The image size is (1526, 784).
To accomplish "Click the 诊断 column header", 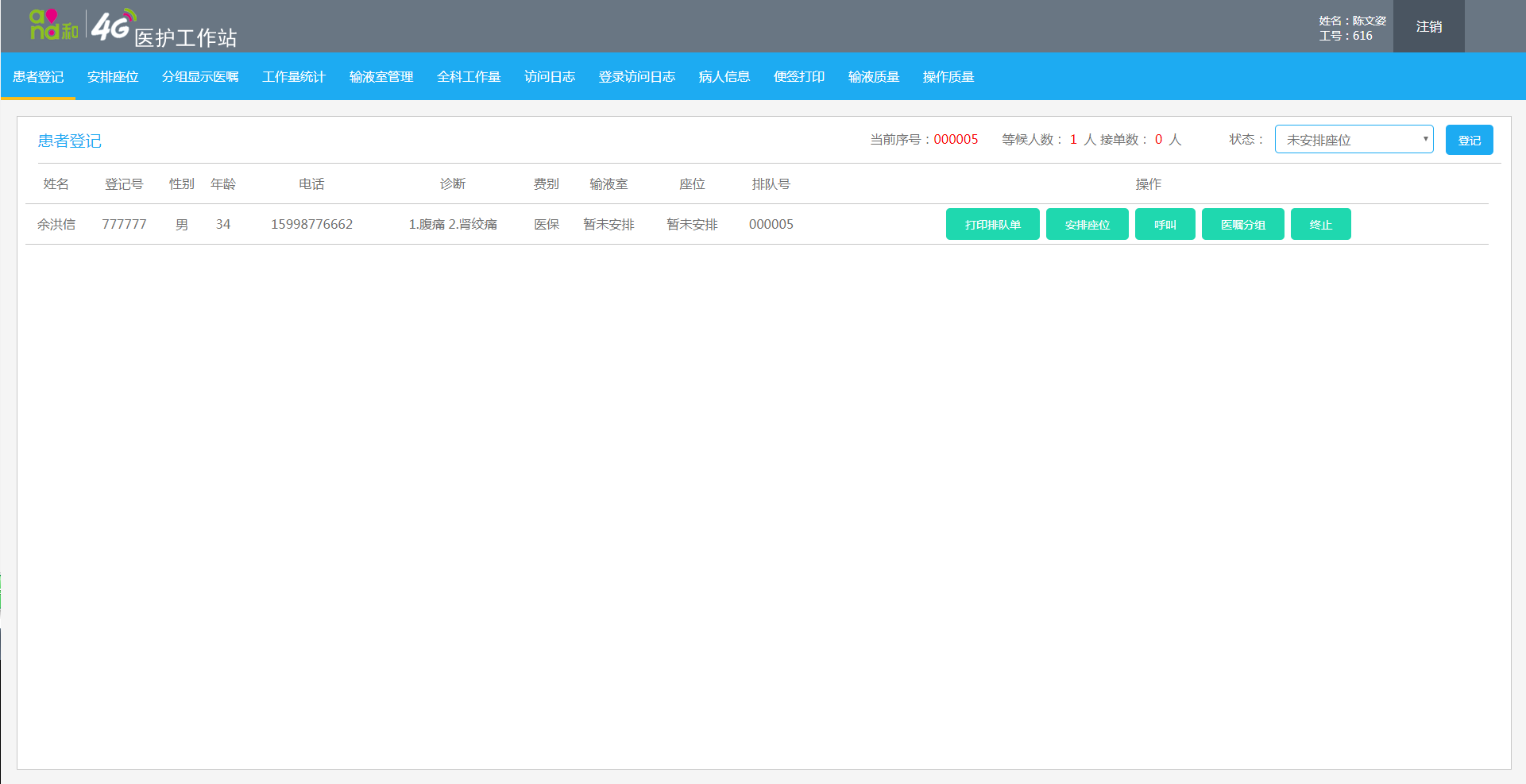I will (453, 184).
